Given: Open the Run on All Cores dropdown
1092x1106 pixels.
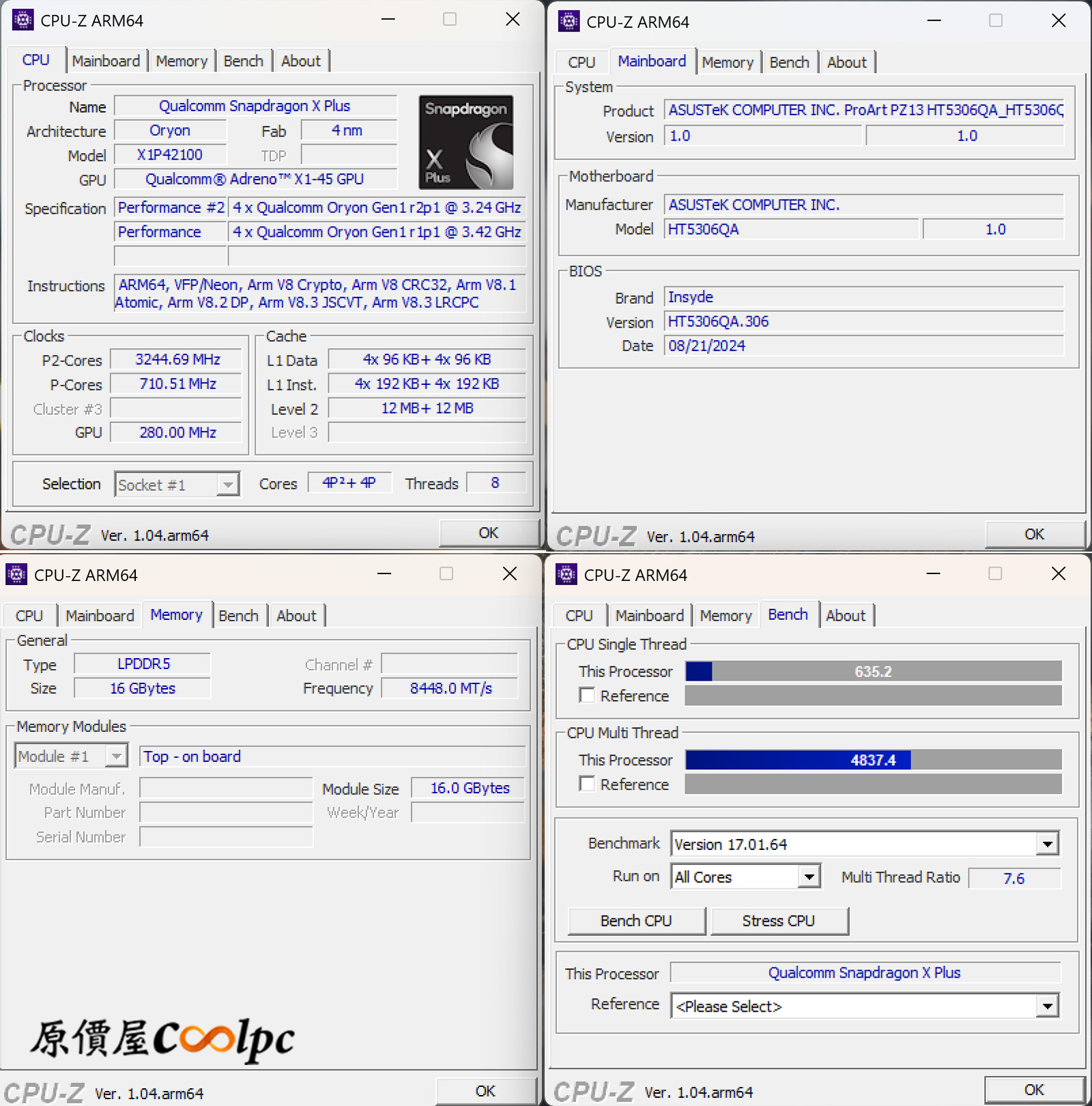Looking at the screenshot, I should (x=746, y=877).
